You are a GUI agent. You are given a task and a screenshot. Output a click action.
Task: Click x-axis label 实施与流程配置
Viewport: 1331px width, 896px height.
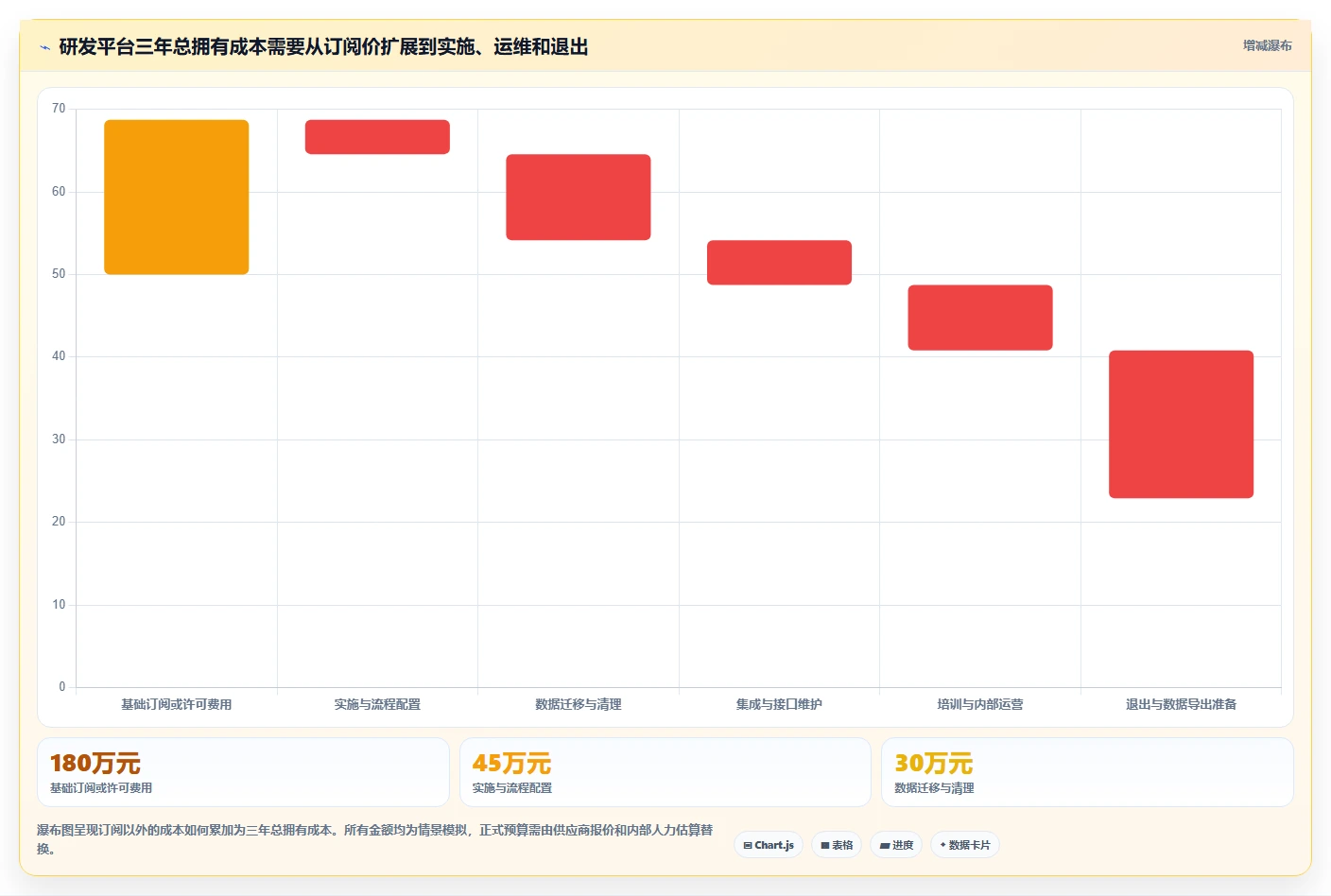[x=377, y=704]
